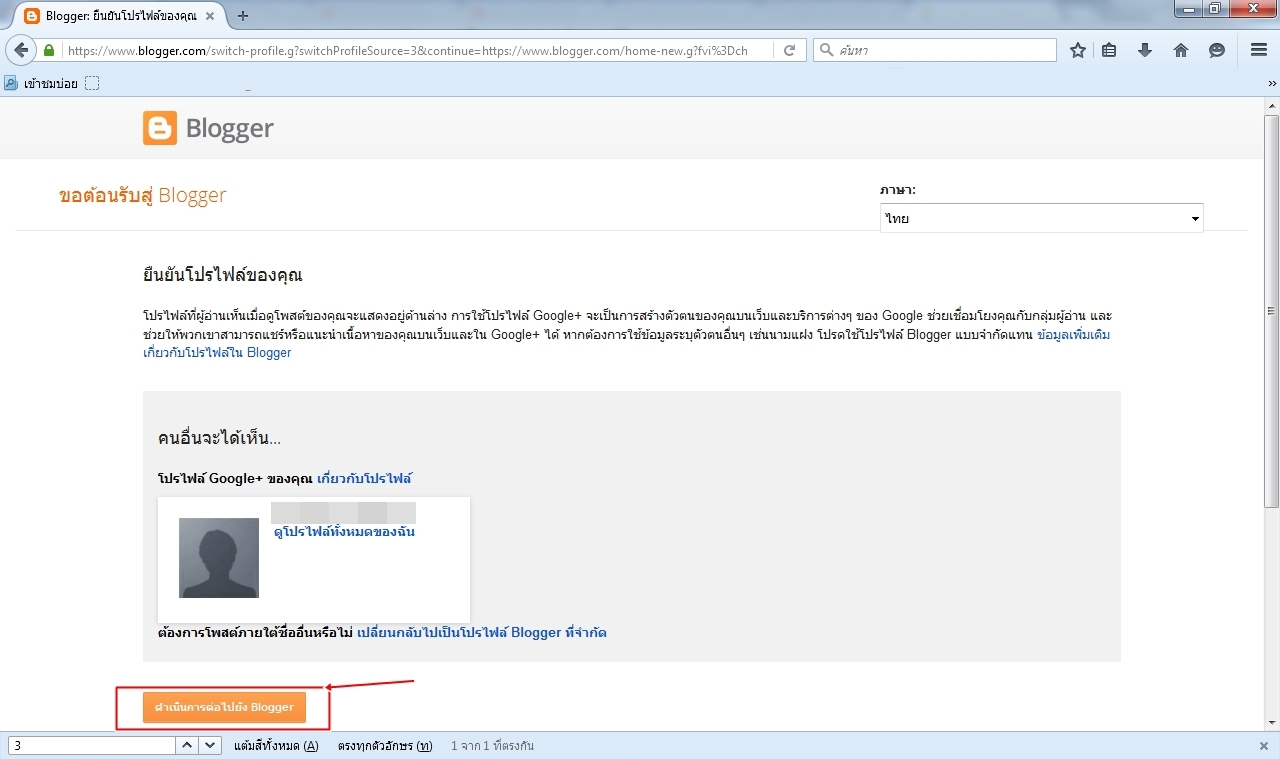Screen dimensions: 1280x759
Task: Click the vertical page scrollbar thumb
Action: [x=1272, y=310]
